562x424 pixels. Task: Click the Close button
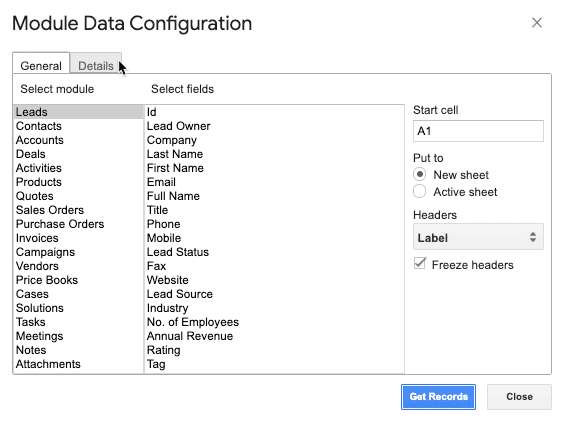pyautogui.click(x=519, y=397)
